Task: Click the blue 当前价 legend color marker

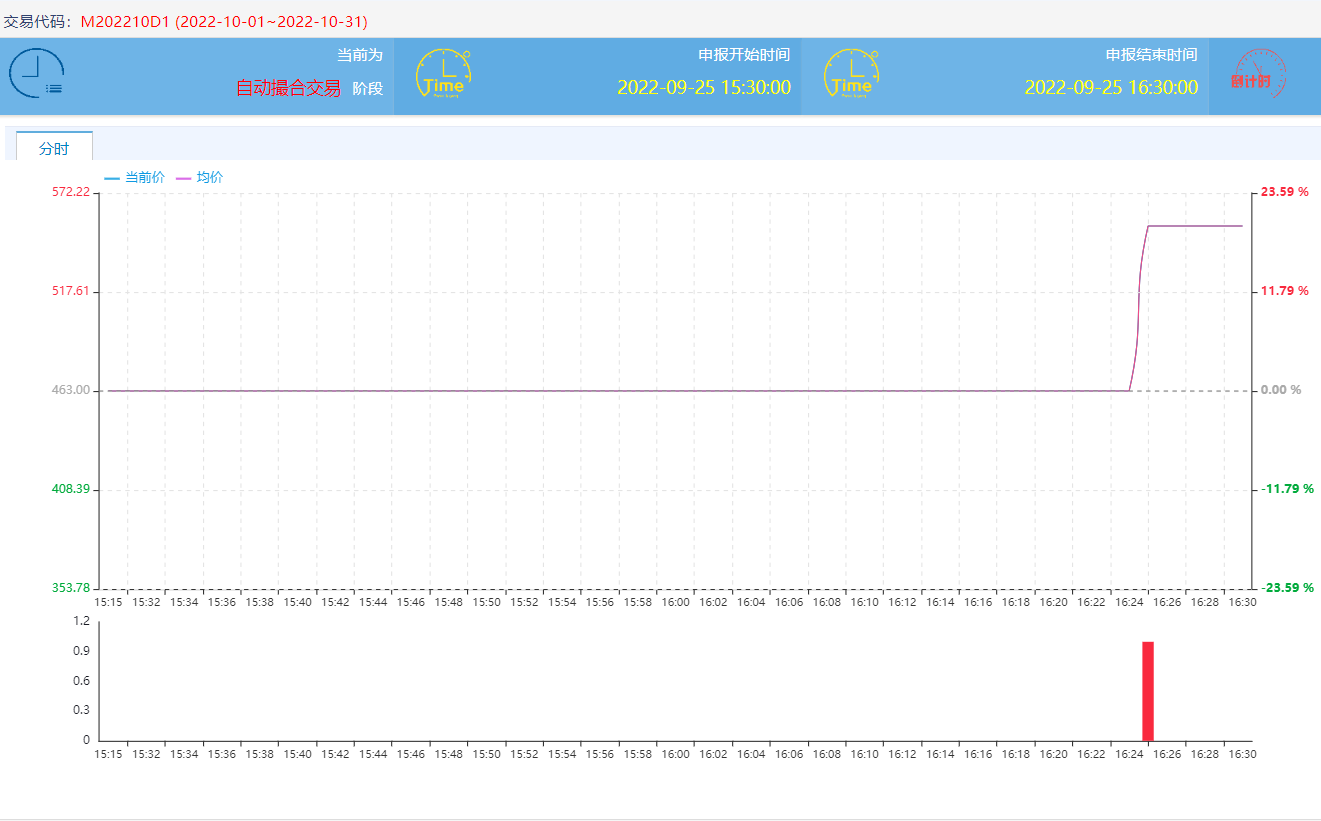Action: tap(112, 178)
